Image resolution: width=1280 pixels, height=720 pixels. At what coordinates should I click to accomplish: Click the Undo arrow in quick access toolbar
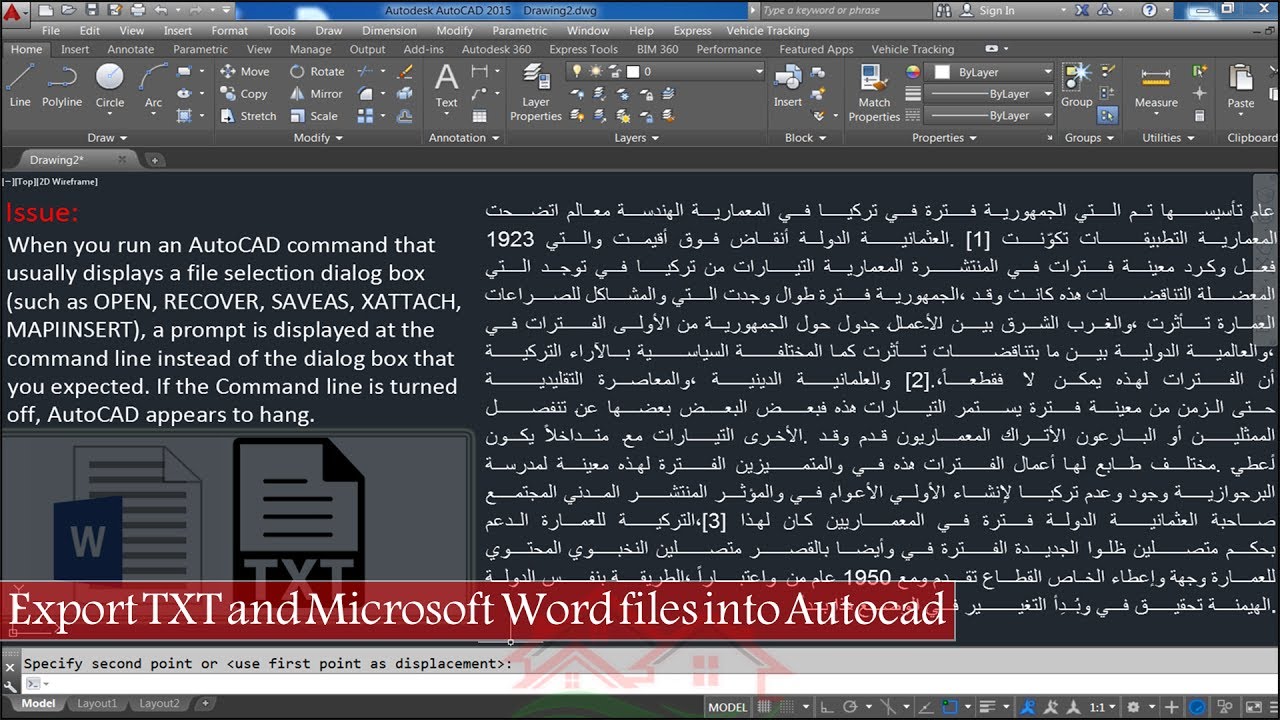pyautogui.click(x=161, y=10)
